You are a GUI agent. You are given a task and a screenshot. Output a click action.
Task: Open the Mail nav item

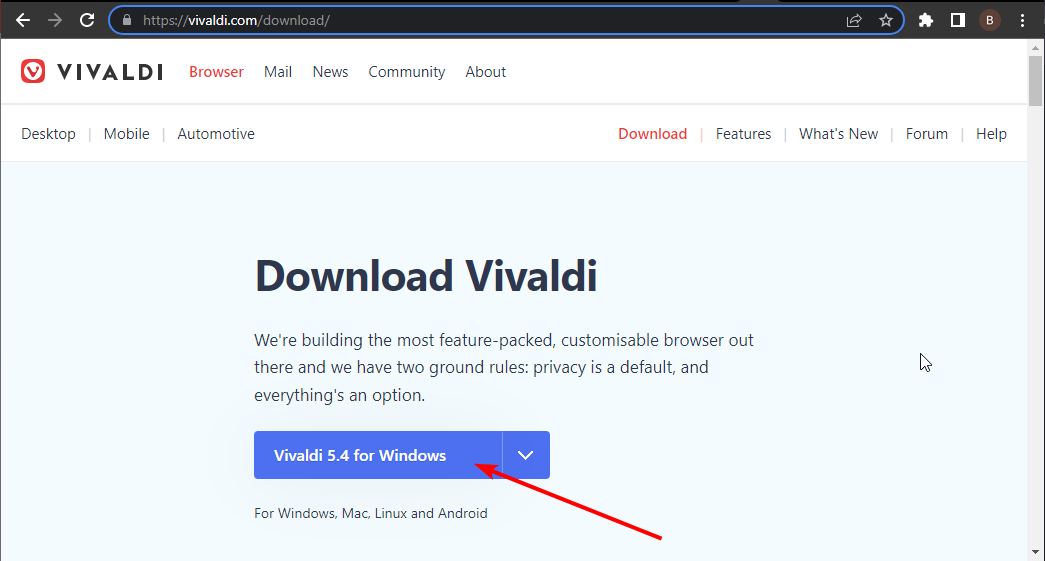coord(278,72)
